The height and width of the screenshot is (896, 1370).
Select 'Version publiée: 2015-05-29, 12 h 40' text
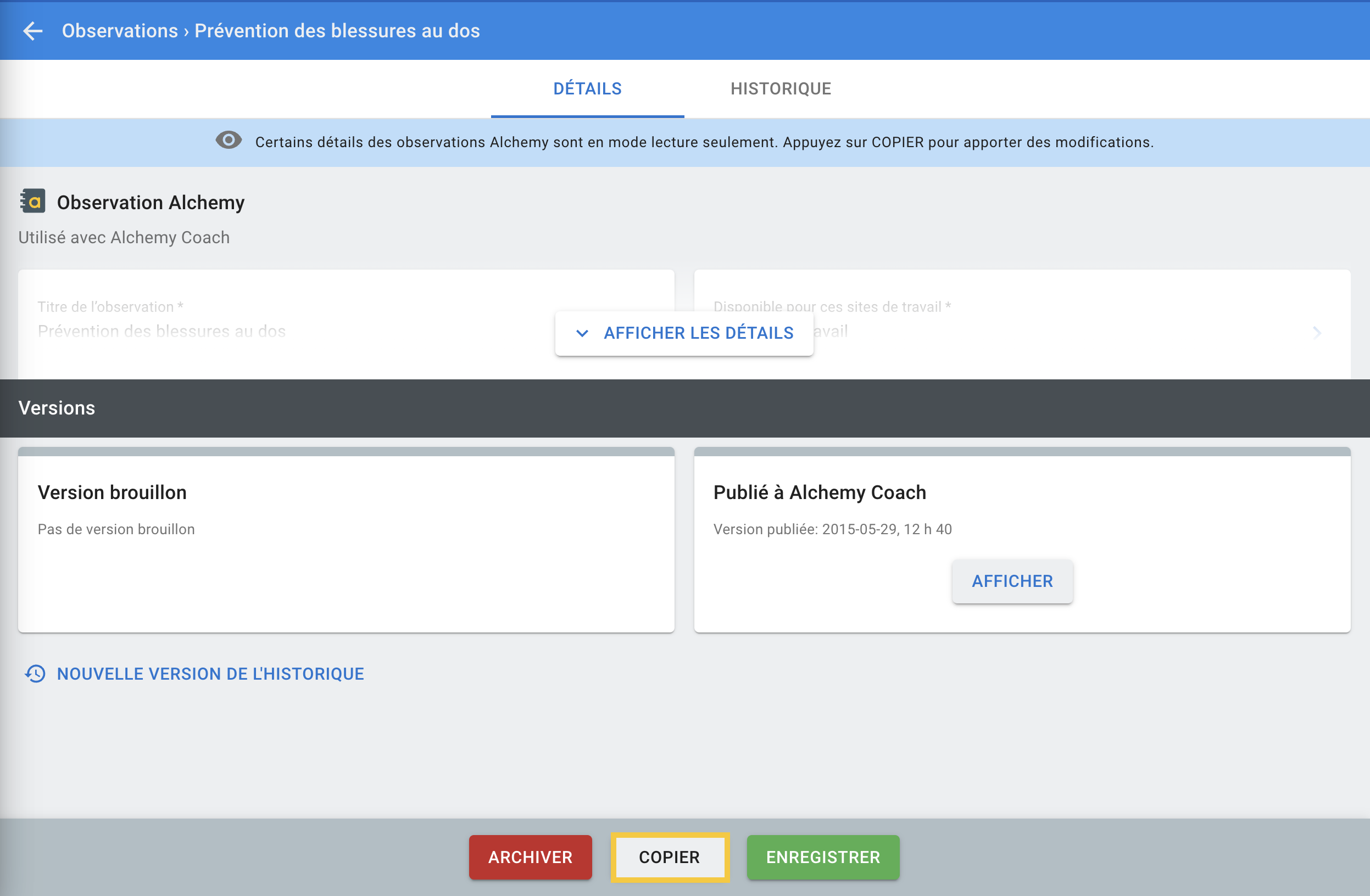point(832,529)
